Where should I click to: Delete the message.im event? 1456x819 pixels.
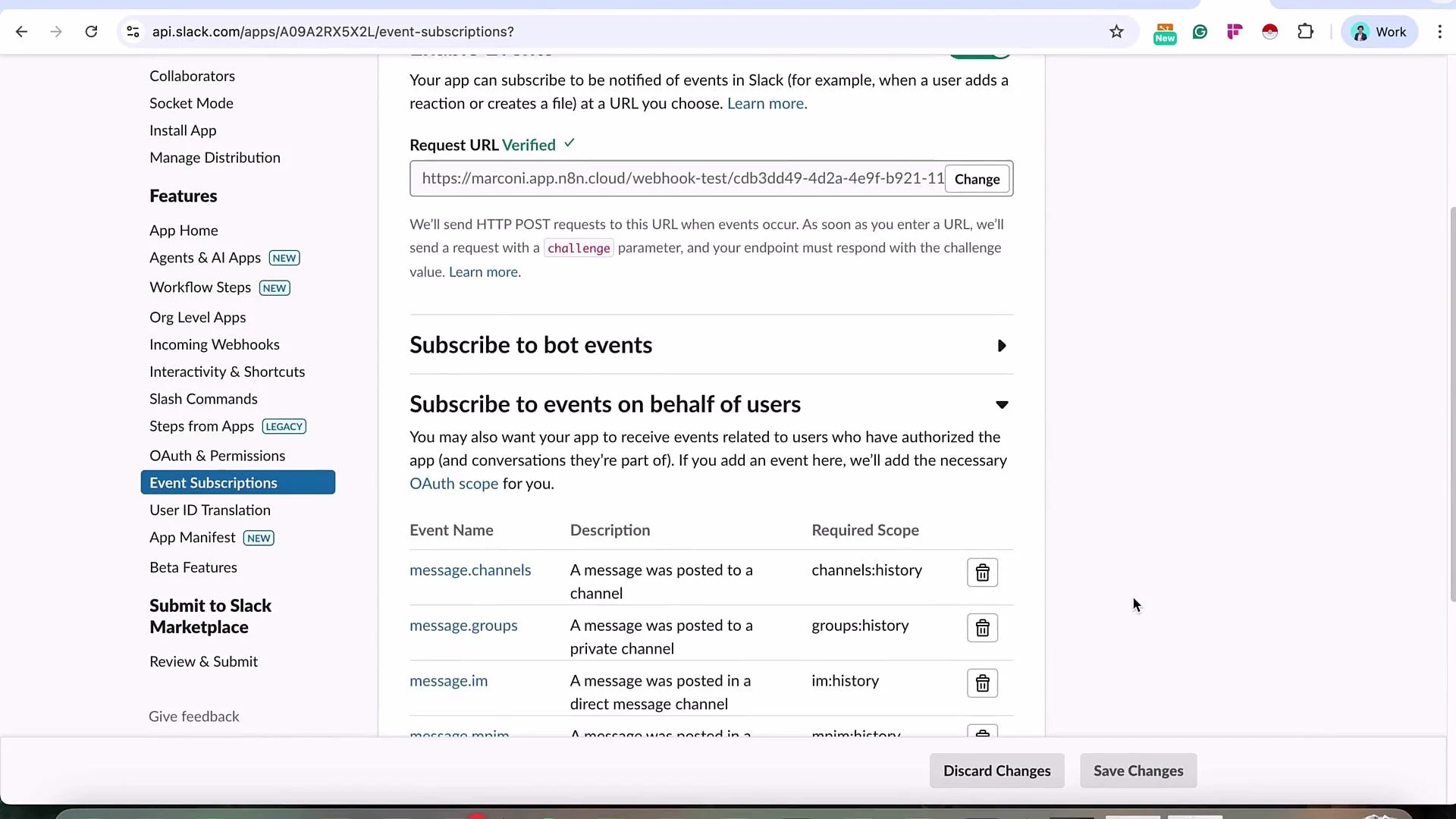coord(982,683)
